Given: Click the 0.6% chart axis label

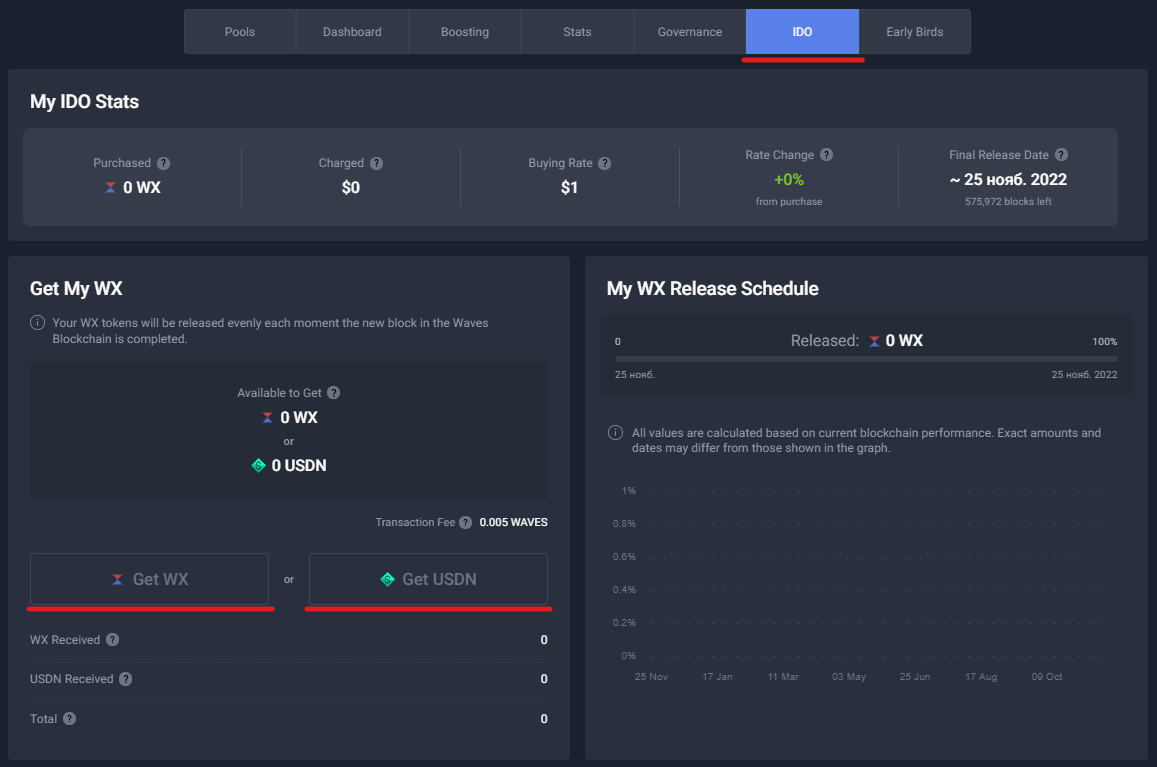Looking at the screenshot, I should coord(624,557).
